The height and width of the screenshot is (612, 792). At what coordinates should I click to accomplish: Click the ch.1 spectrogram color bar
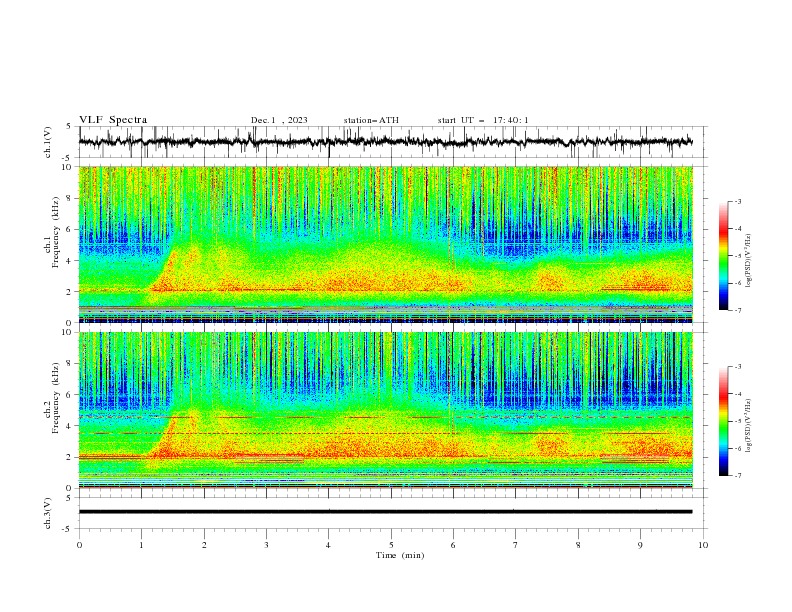(x=723, y=255)
